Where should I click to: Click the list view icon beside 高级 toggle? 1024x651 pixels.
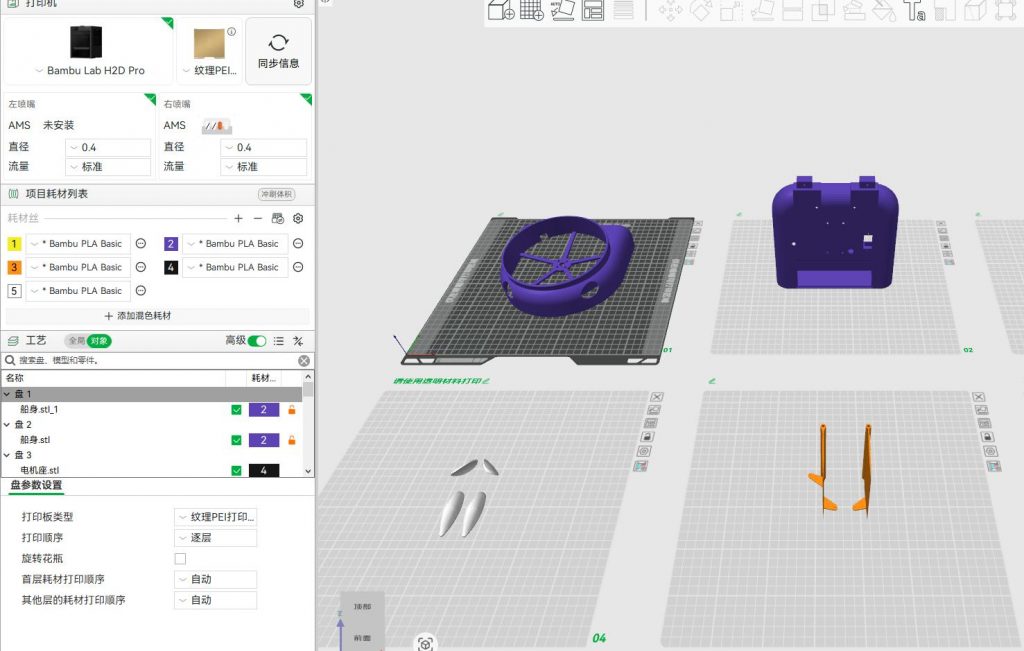click(279, 341)
